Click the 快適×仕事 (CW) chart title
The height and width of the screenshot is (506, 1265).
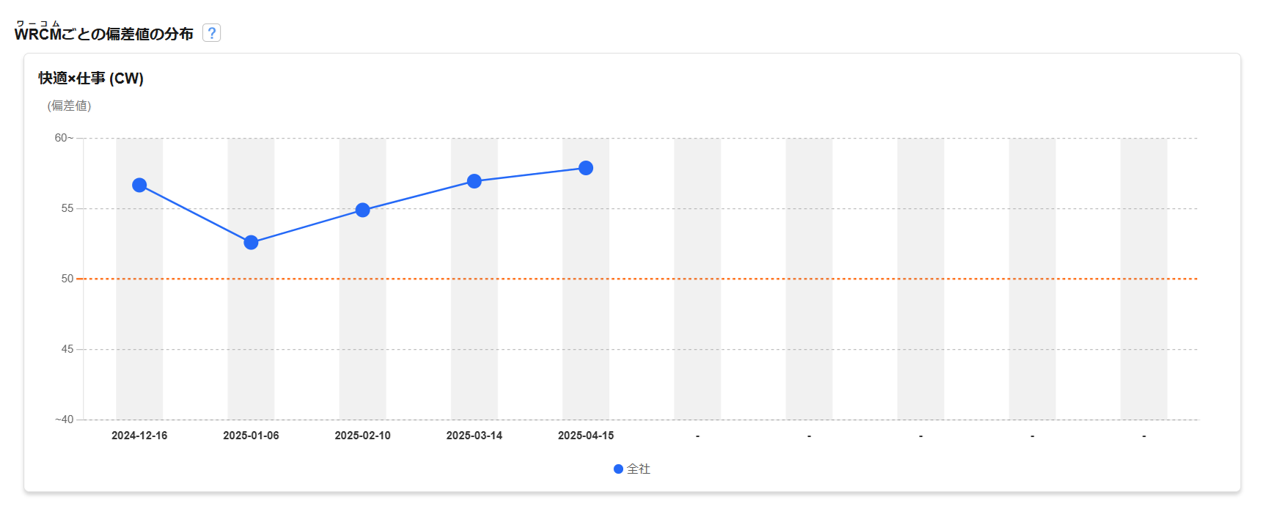coord(91,79)
